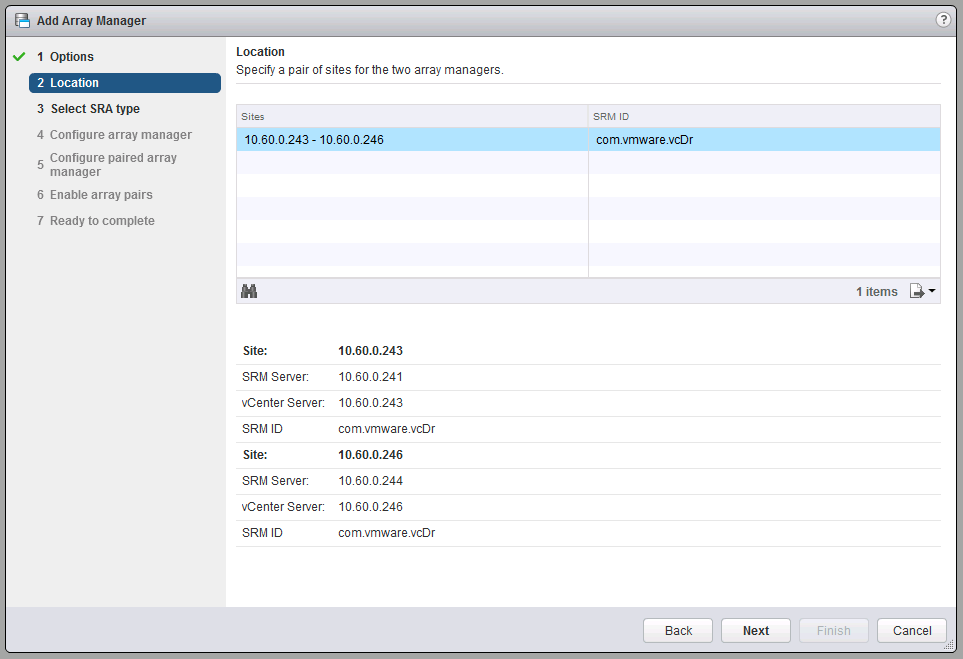Viewport: 963px width, 659px height.
Task: Select step 5 Configure paired array manager
Action: coord(113,165)
